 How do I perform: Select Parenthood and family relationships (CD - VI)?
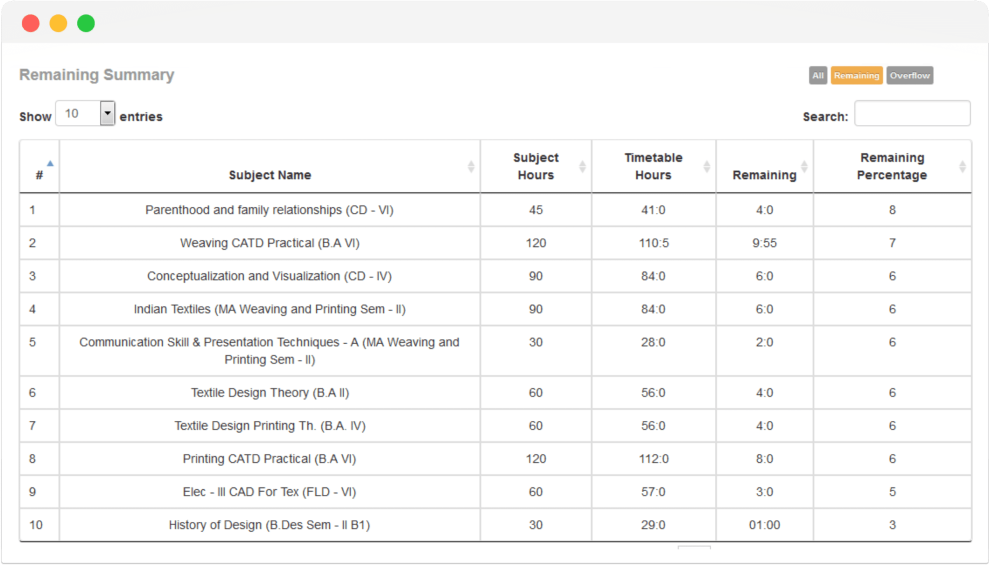269,210
